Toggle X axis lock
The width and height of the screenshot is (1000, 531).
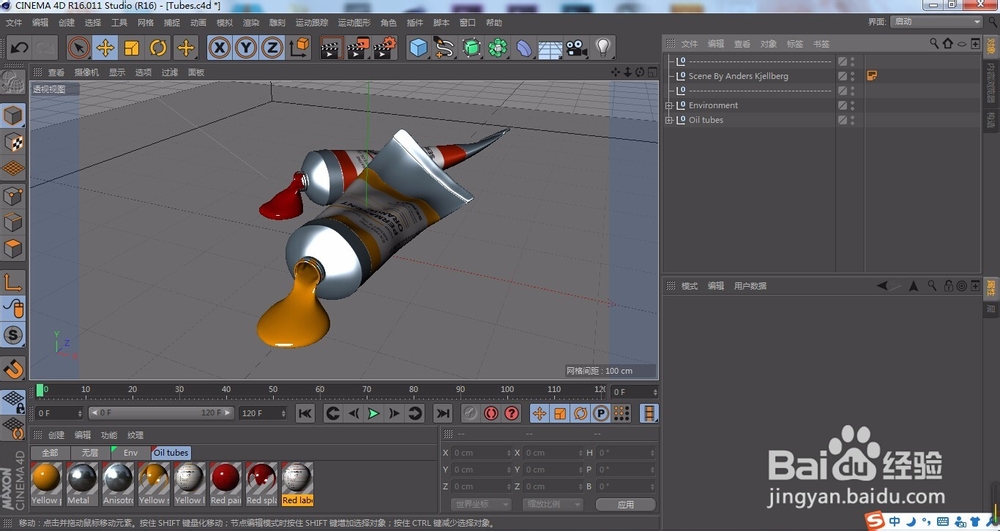pyautogui.click(x=219, y=48)
